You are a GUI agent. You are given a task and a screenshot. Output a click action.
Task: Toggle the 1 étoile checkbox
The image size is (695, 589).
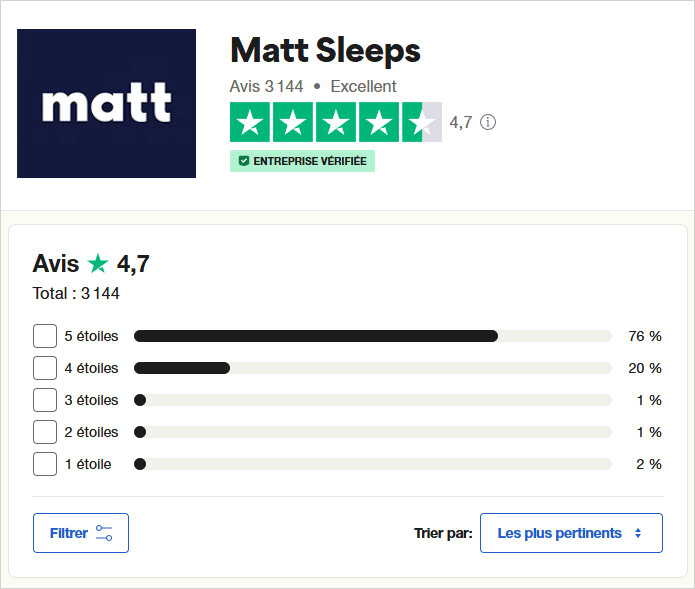(45, 464)
